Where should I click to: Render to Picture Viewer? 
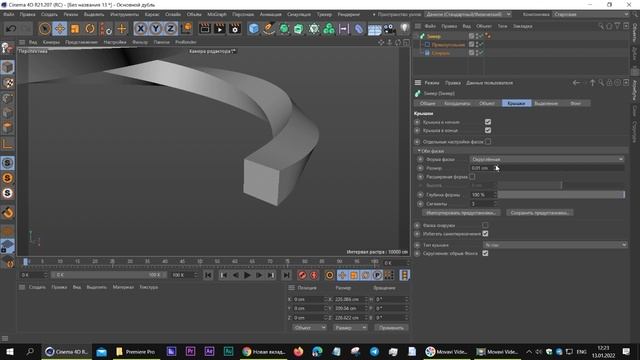pyautogui.click(x=220, y=29)
